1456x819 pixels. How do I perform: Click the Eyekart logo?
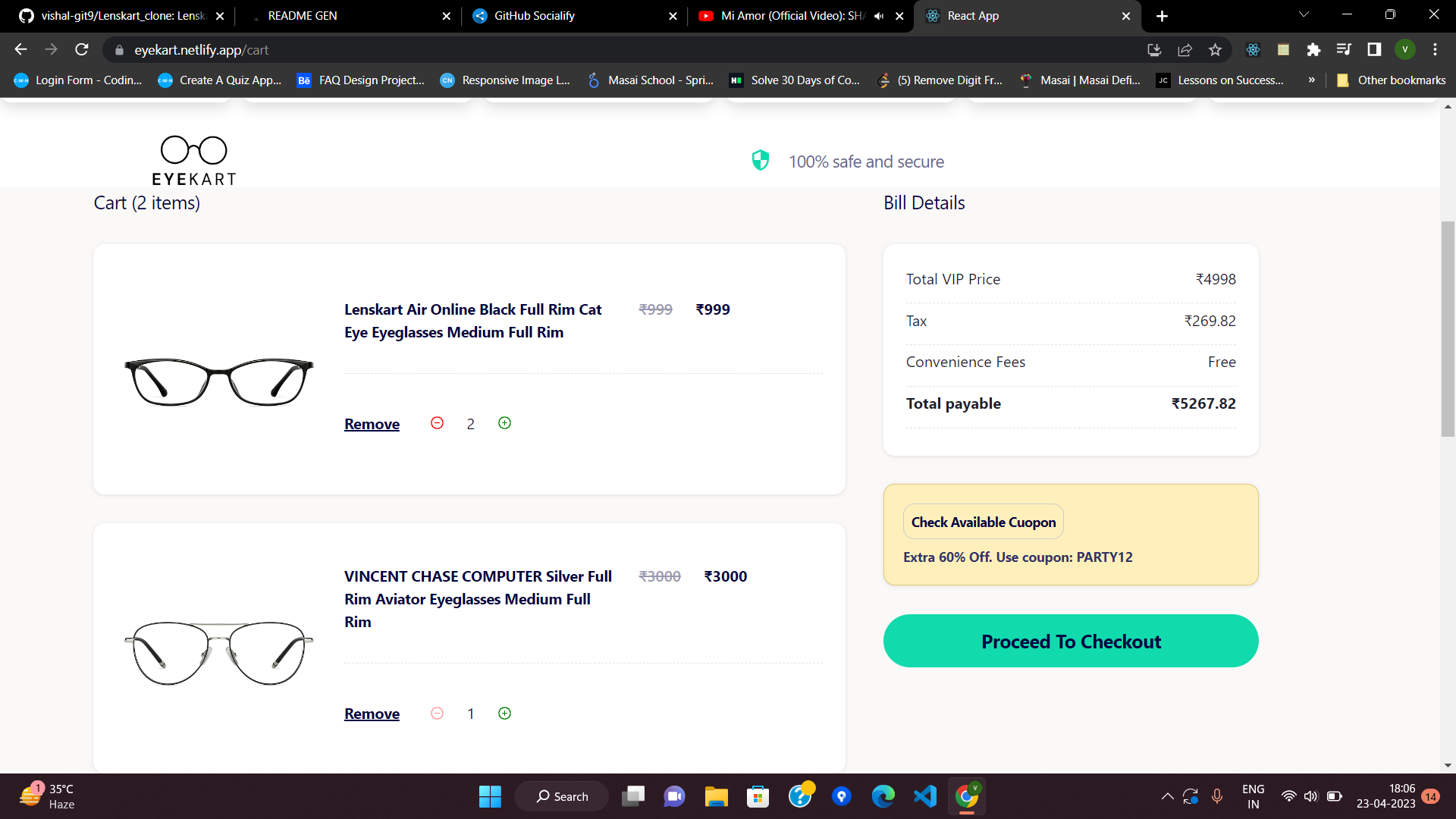(x=194, y=161)
